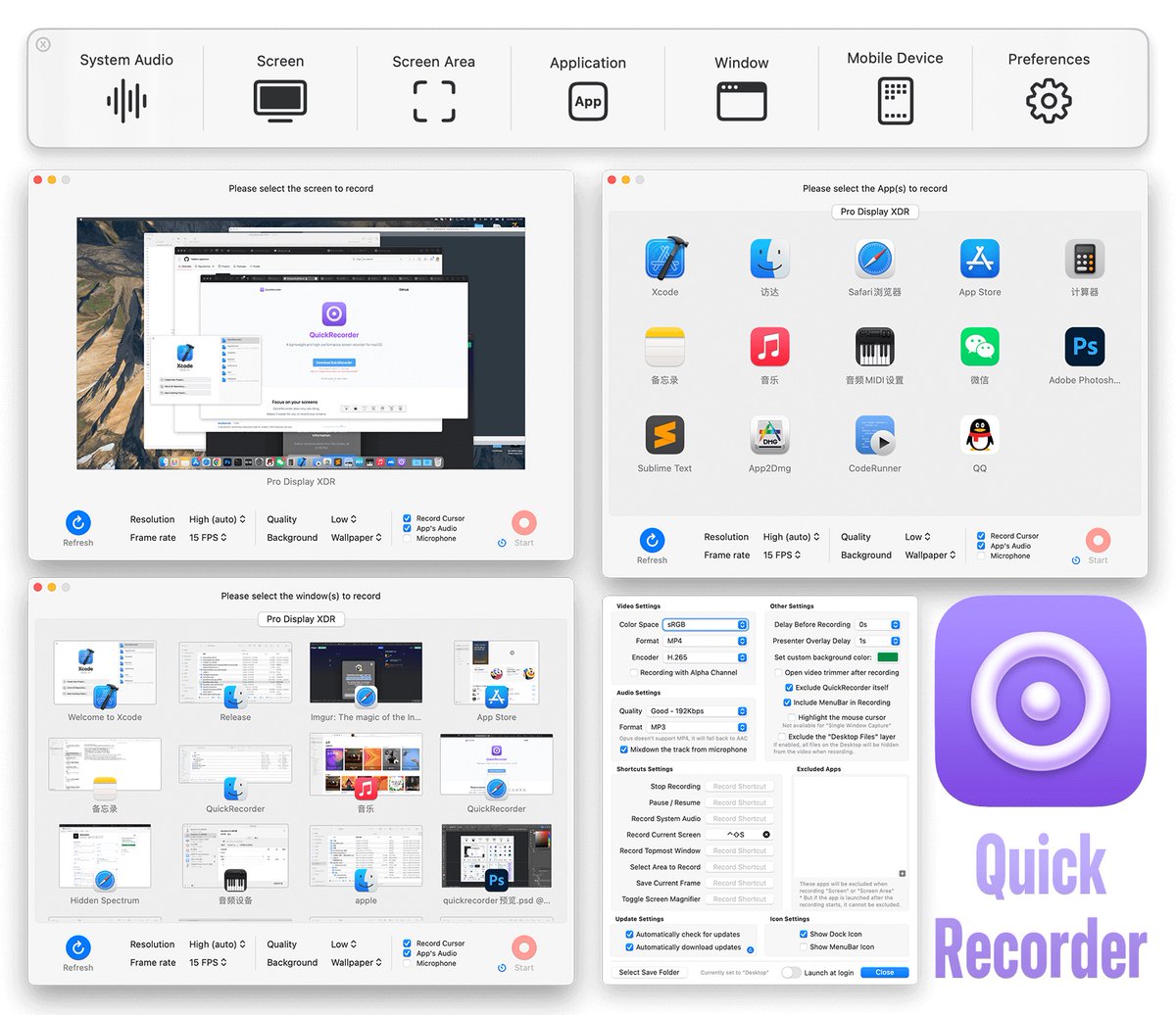Open the Color Space dropdown
Image resolution: width=1176 pixels, height=1015 pixels.
pyautogui.click(x=704, y=624)
